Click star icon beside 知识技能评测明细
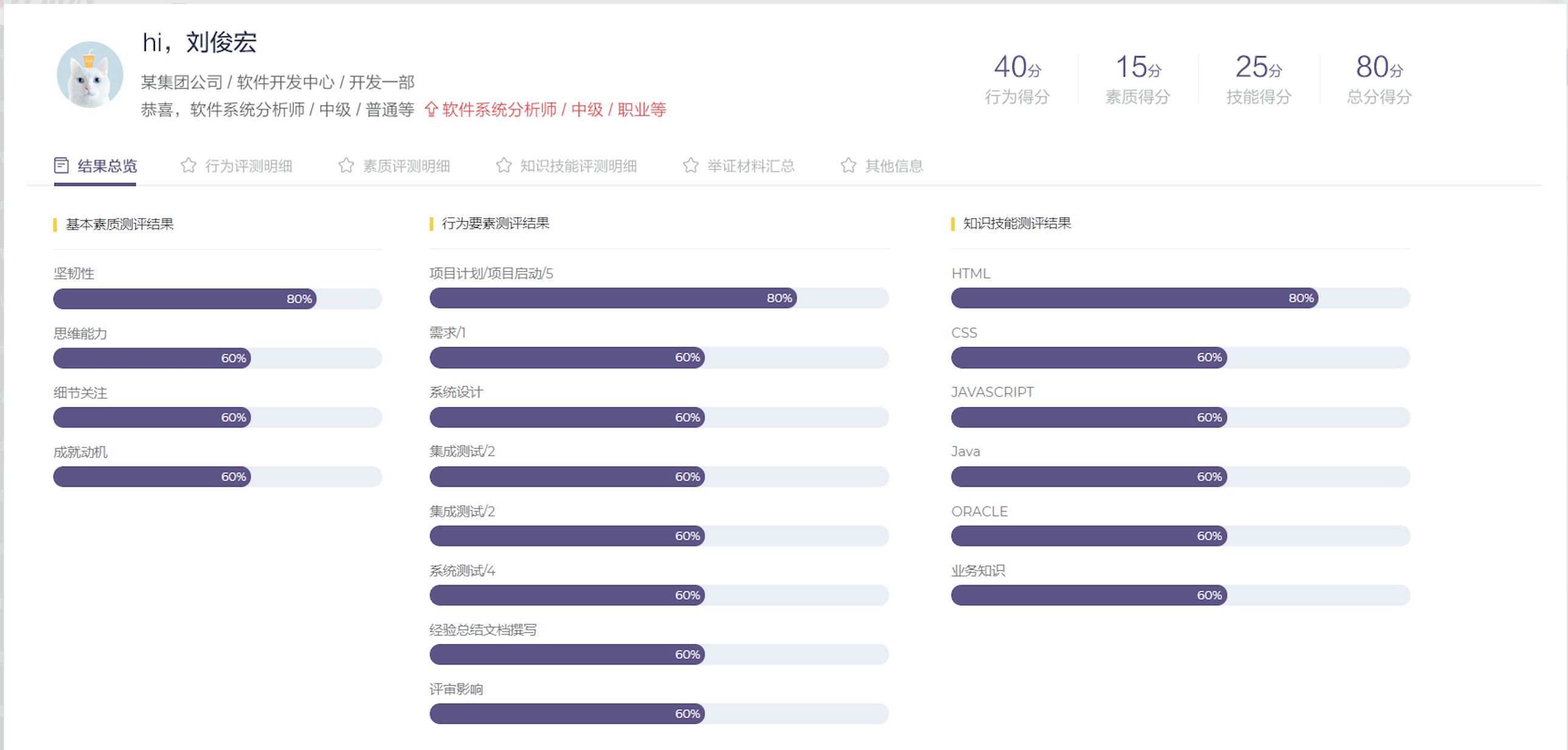1568x750 pixels. pyautogui.click(x=503, y=165)
